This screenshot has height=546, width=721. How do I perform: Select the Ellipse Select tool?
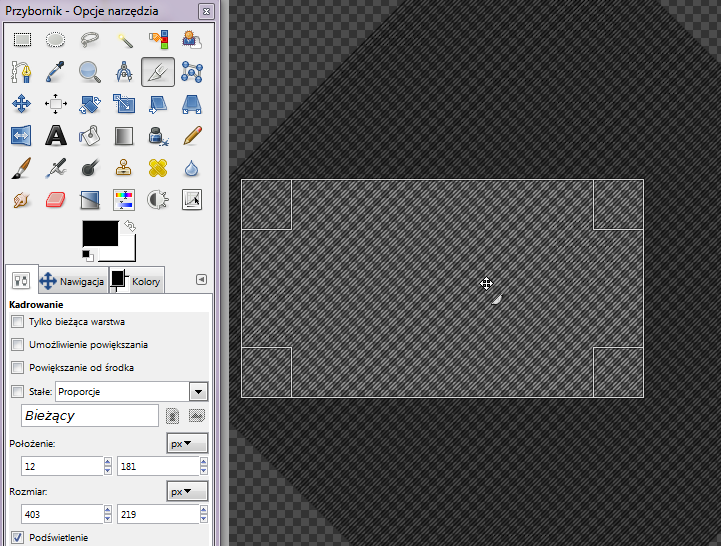pos(56,40)
